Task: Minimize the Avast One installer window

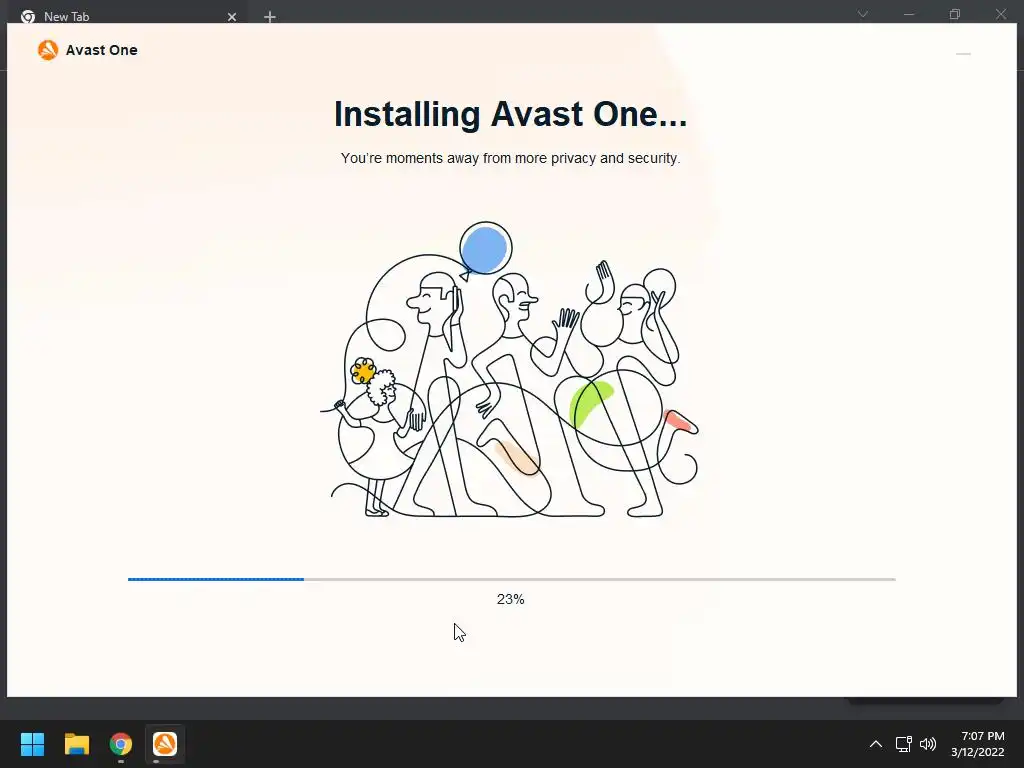Action: (x=963, y=54)
